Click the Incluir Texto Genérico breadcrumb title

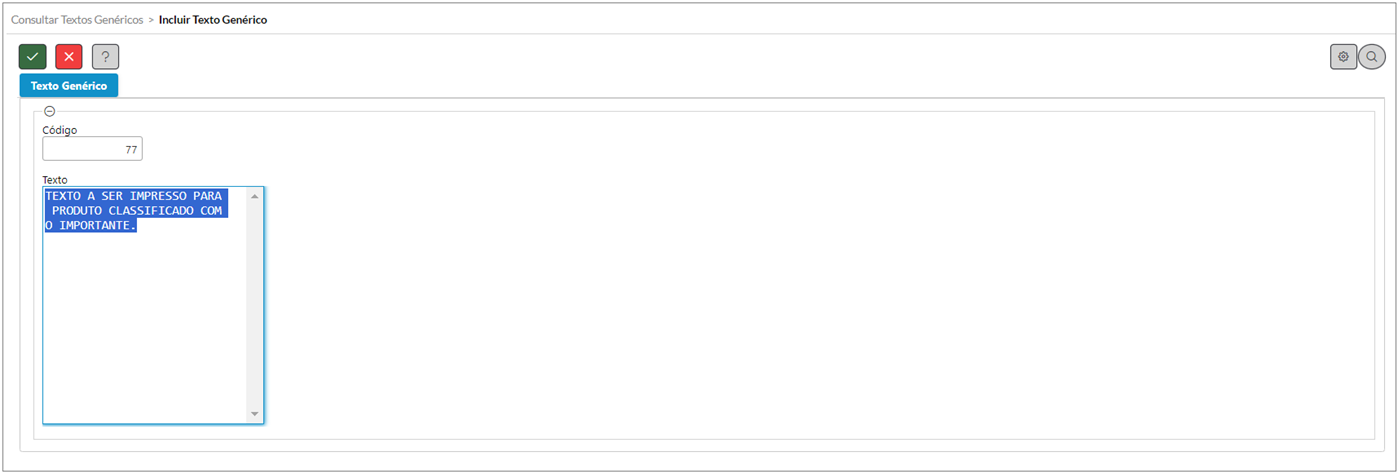213,19
